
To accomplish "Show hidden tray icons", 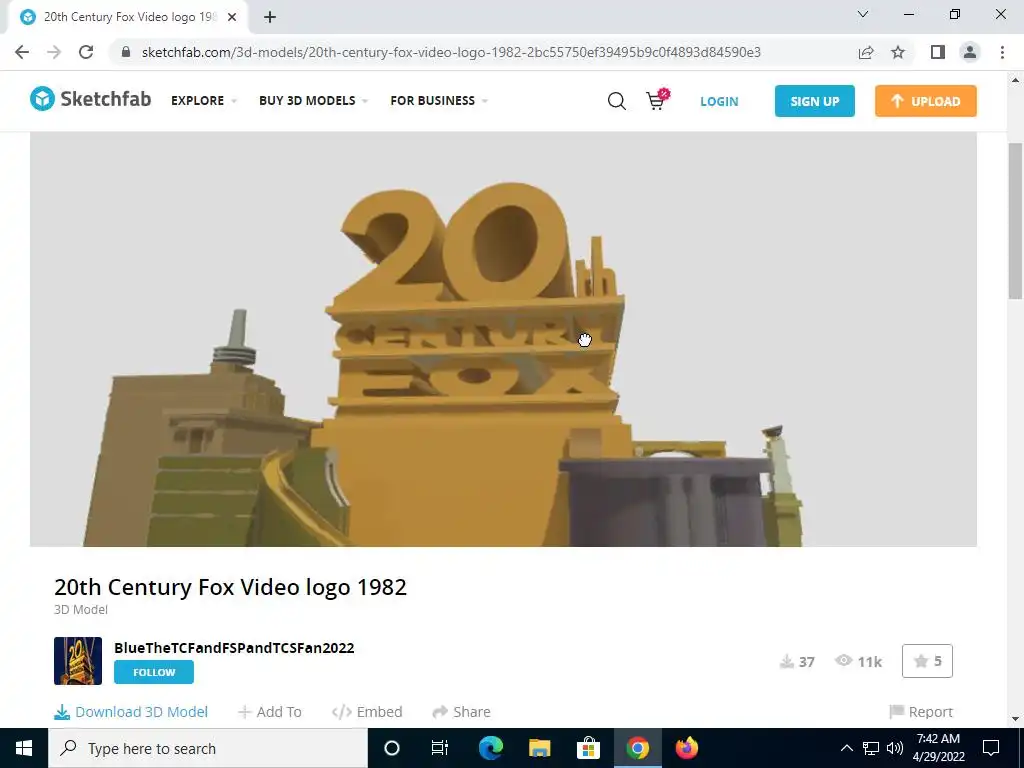I will pos(846,748).
